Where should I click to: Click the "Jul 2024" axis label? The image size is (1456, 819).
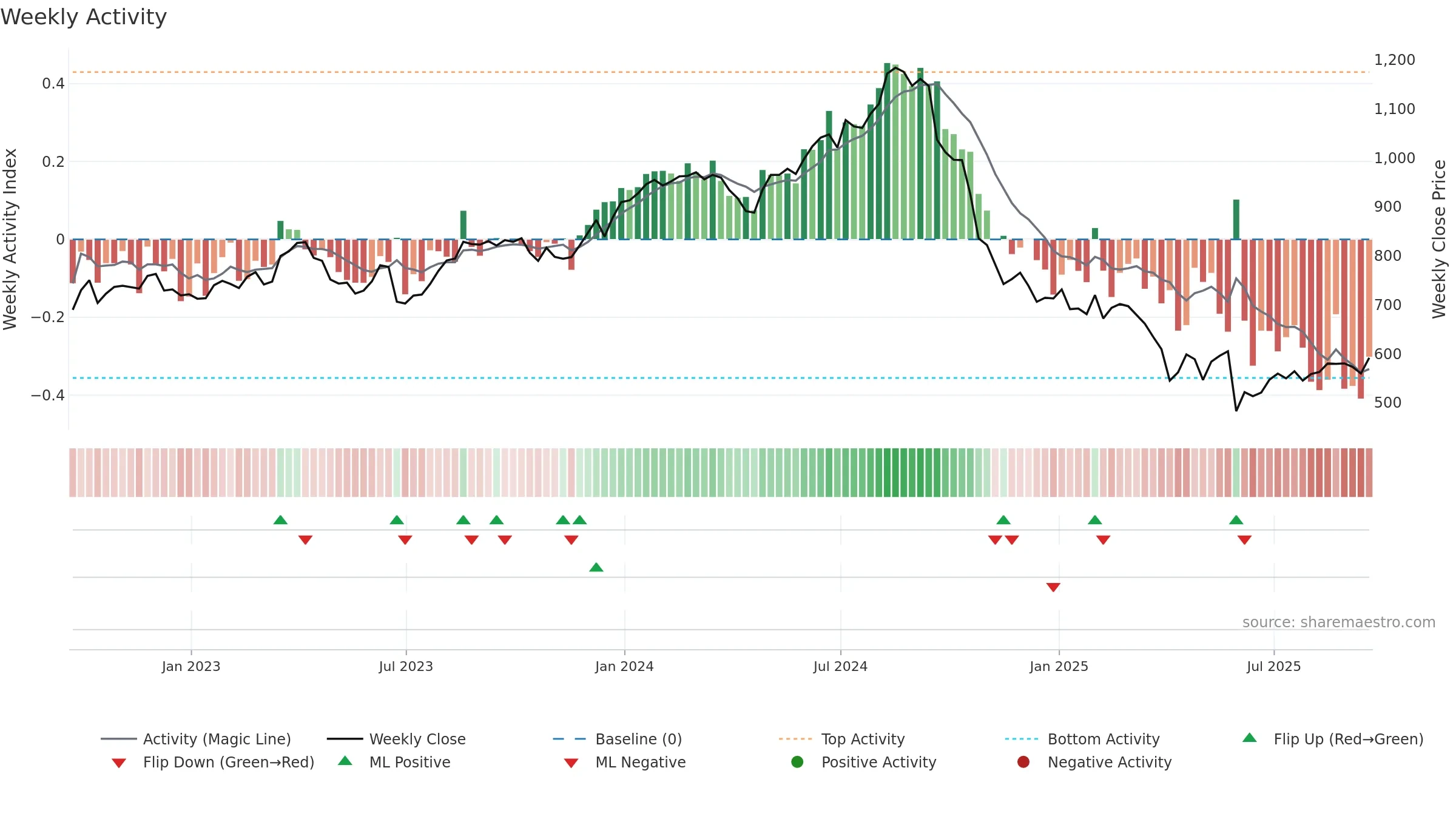point(840,667)
